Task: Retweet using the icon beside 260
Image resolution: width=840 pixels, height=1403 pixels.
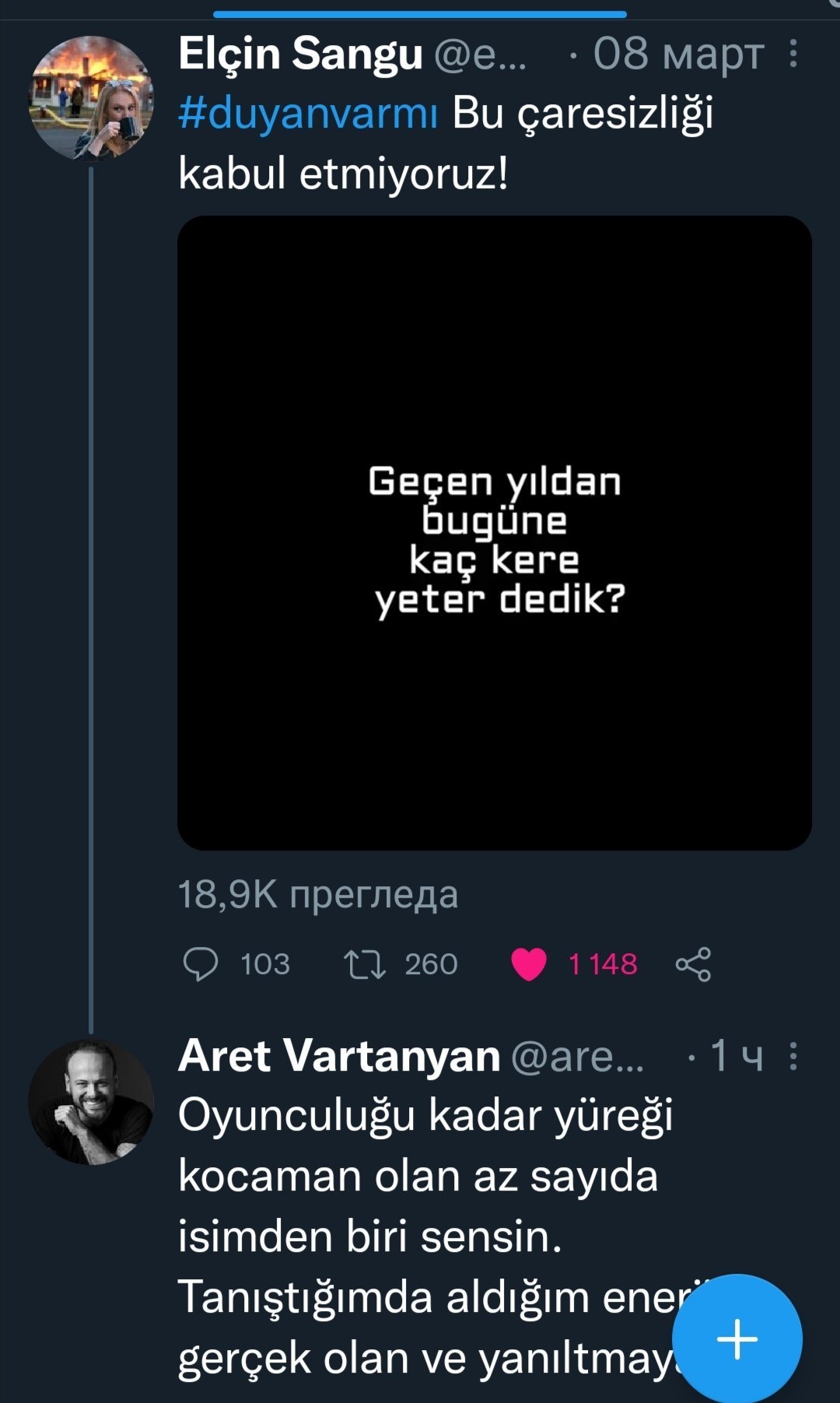Action: click(x=364, y=964)
